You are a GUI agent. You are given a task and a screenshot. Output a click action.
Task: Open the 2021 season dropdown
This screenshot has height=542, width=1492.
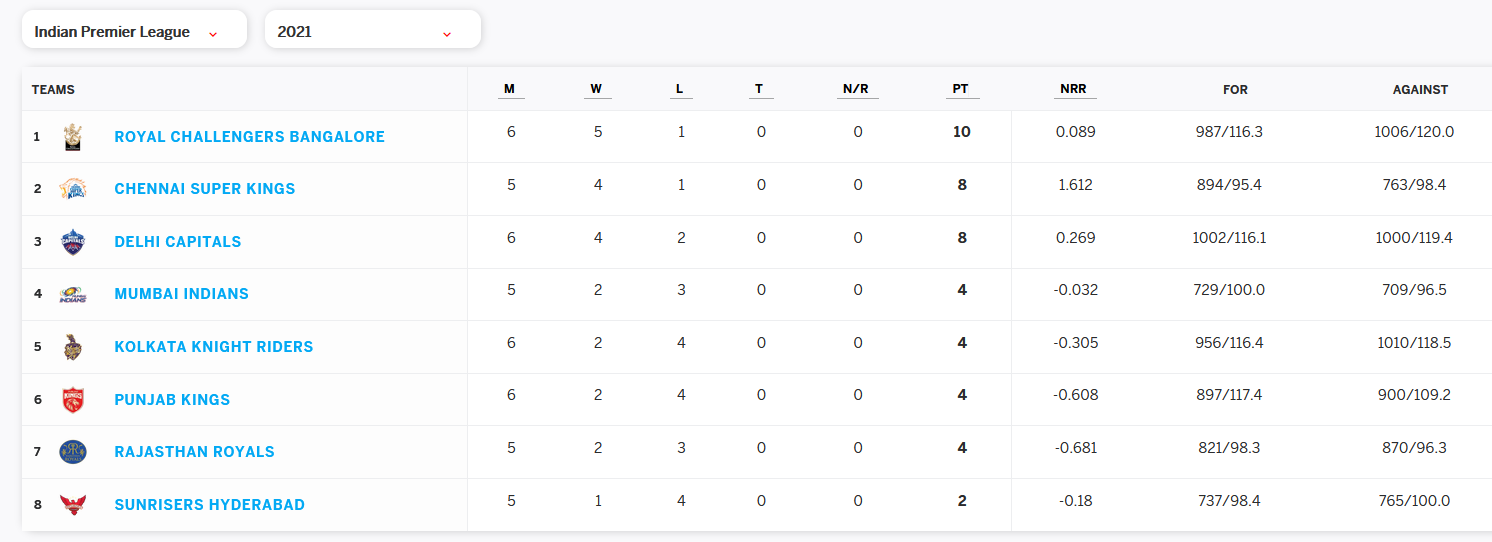[x=372, y=30]
